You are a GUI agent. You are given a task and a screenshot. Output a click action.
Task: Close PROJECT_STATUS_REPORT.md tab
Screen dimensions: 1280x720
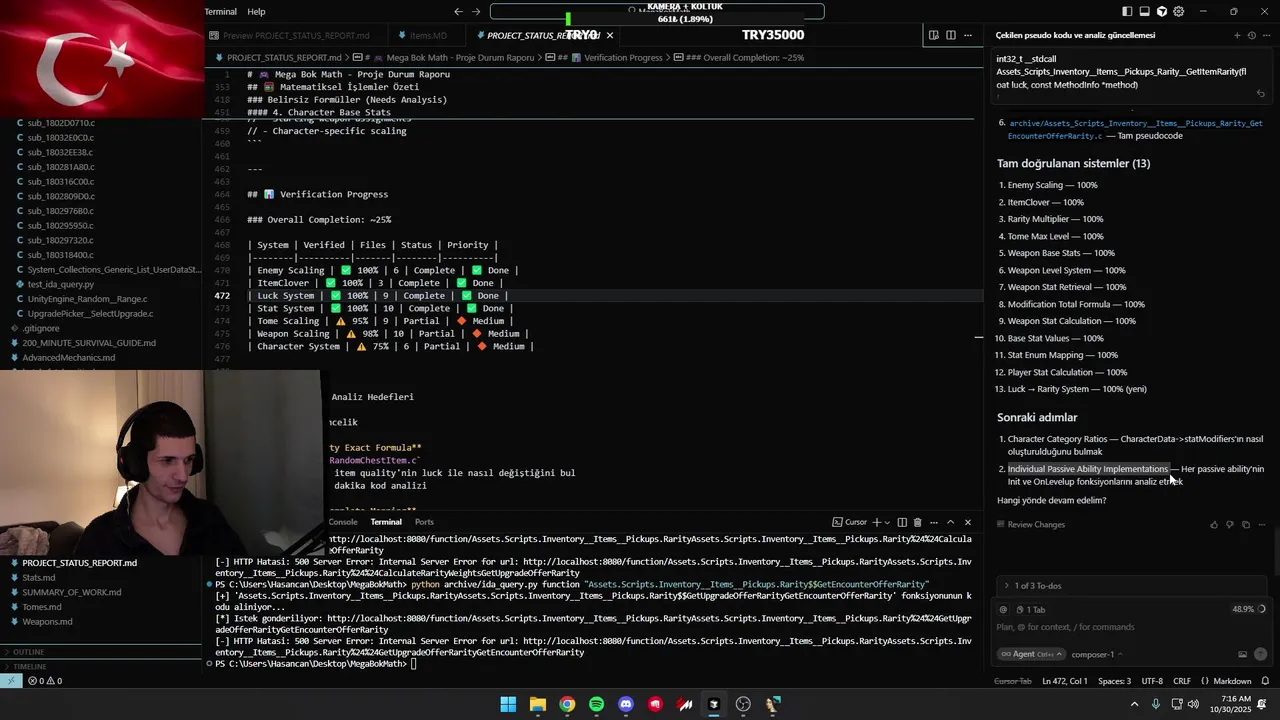610,35
